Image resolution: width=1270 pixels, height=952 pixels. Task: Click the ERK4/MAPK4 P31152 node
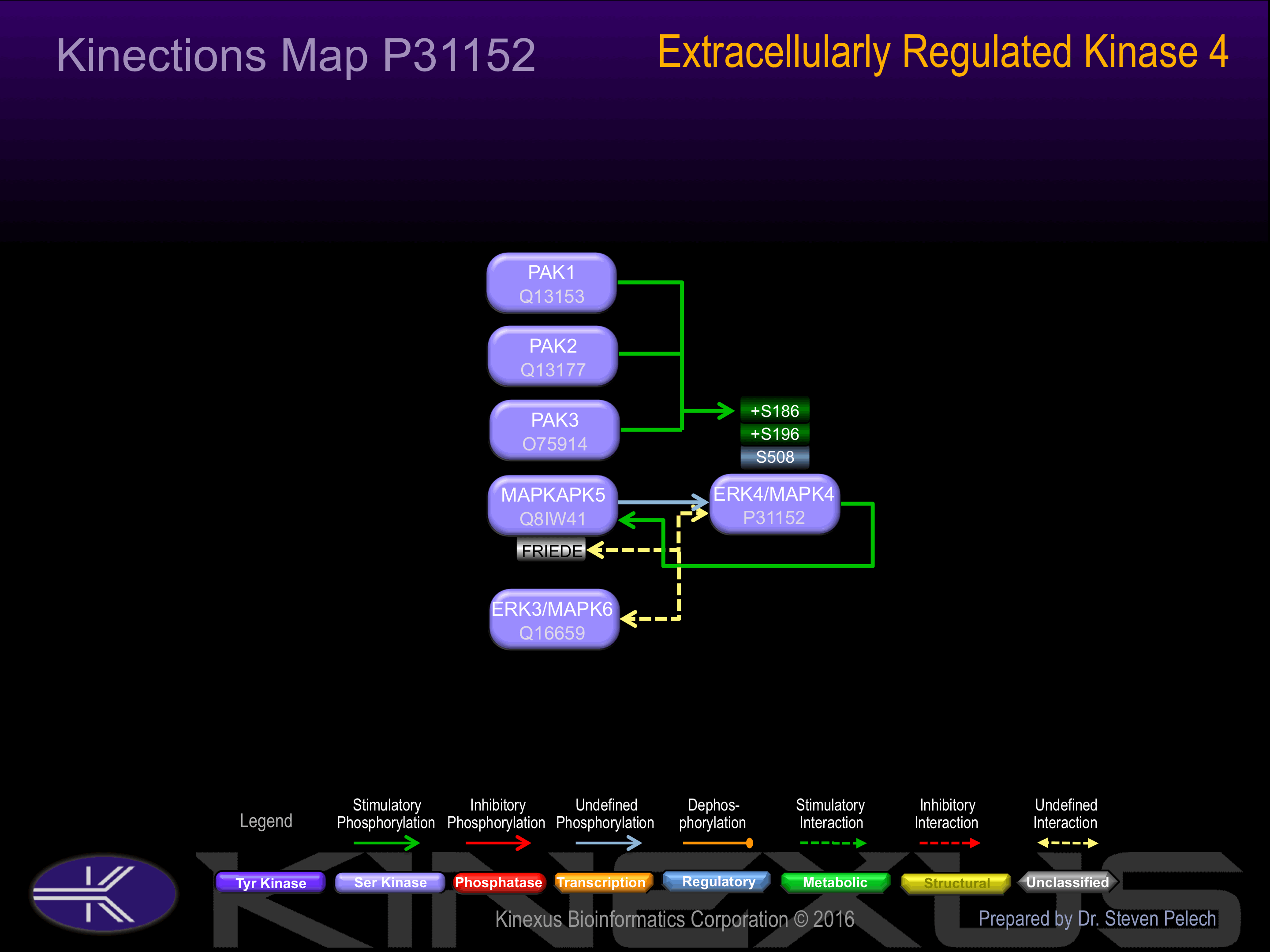pyautogui.click(x=774, y=505)
